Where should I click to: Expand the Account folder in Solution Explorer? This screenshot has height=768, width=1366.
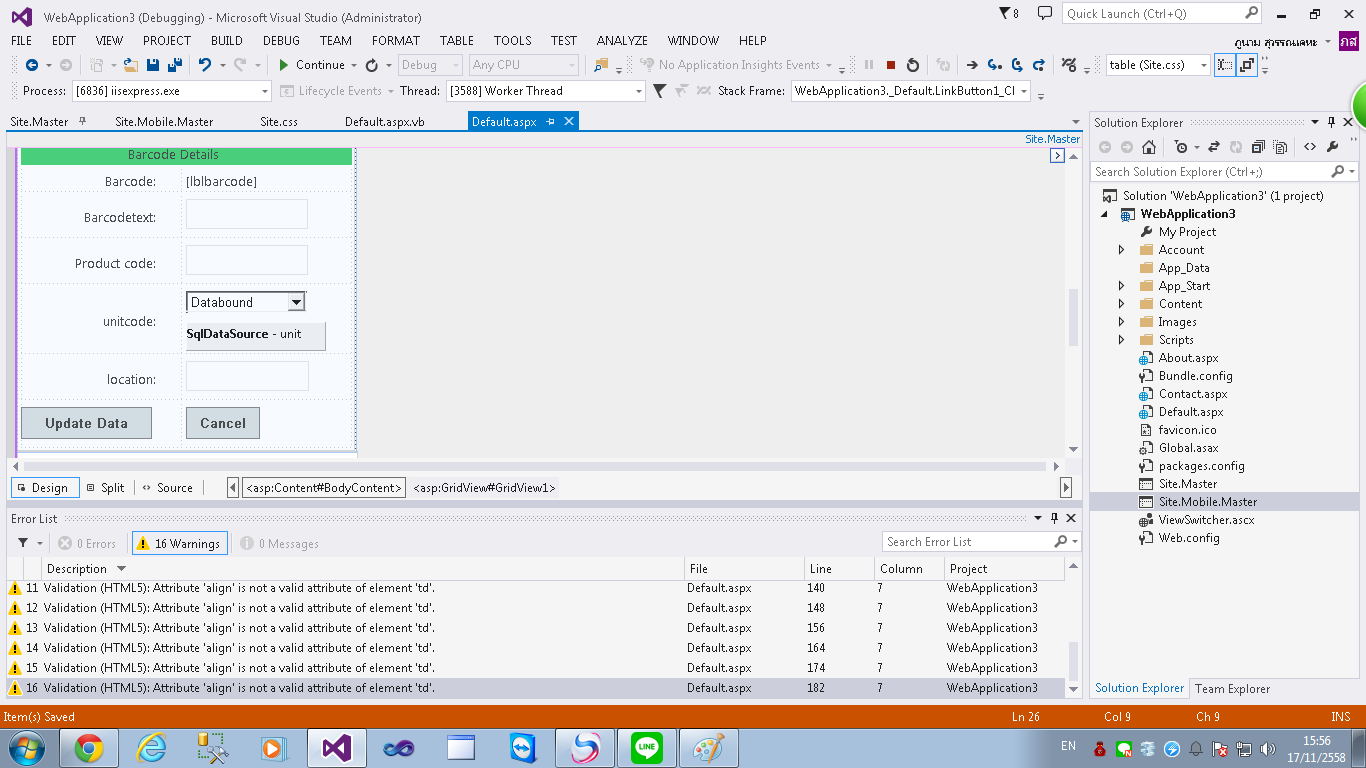(x=1121, y=250)
